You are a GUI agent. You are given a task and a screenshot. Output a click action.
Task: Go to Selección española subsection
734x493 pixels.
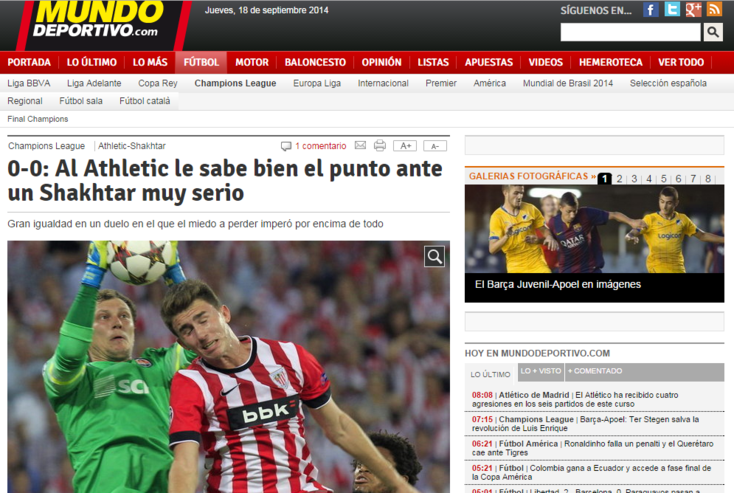click(668, 83)
